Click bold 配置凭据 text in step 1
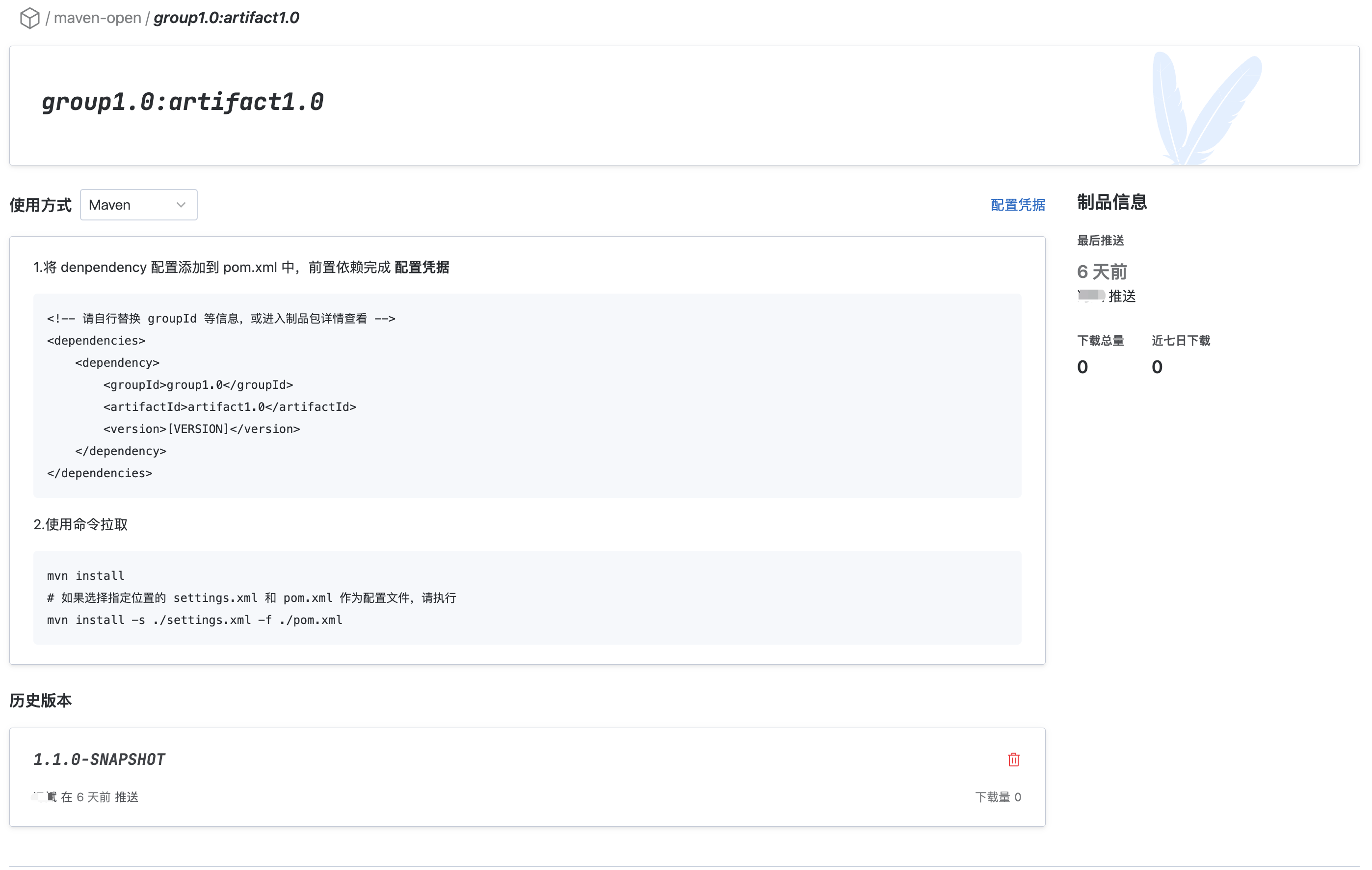The image size is (1372, 870). [422, 268]
